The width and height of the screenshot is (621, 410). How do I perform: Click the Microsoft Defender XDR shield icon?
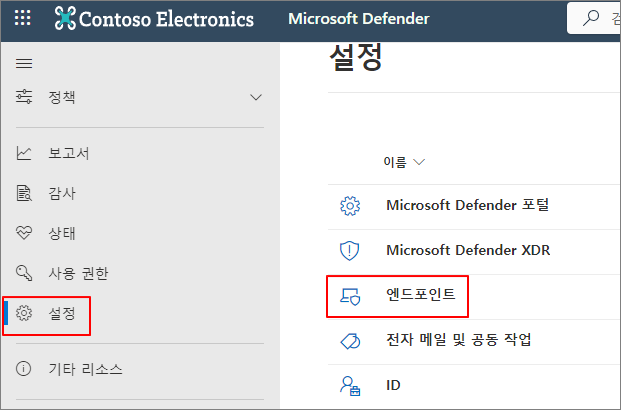[350, 251]
